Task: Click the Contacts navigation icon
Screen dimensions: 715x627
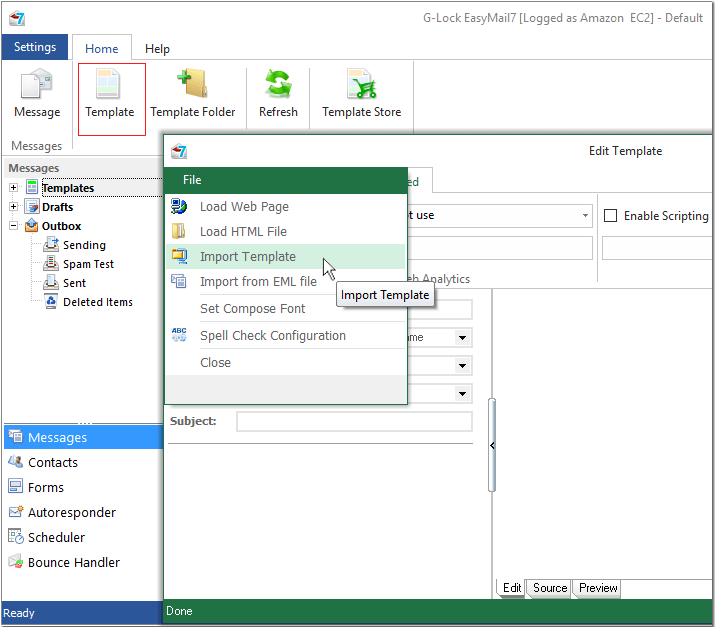Action: [16, 462]
